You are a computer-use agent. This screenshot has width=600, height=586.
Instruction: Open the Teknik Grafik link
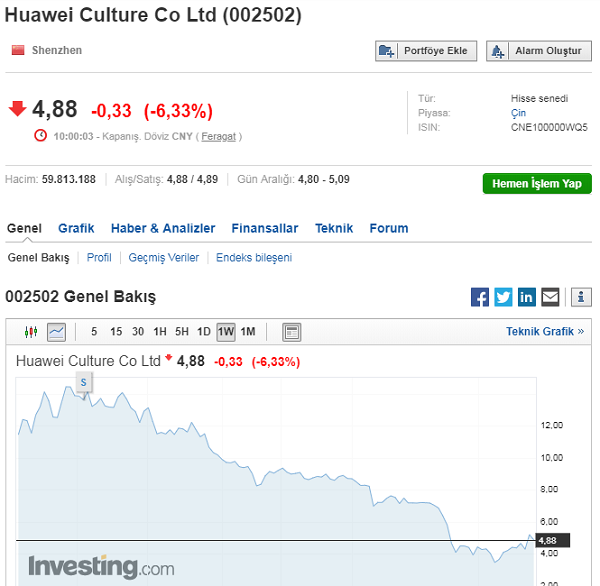[545, 331]
